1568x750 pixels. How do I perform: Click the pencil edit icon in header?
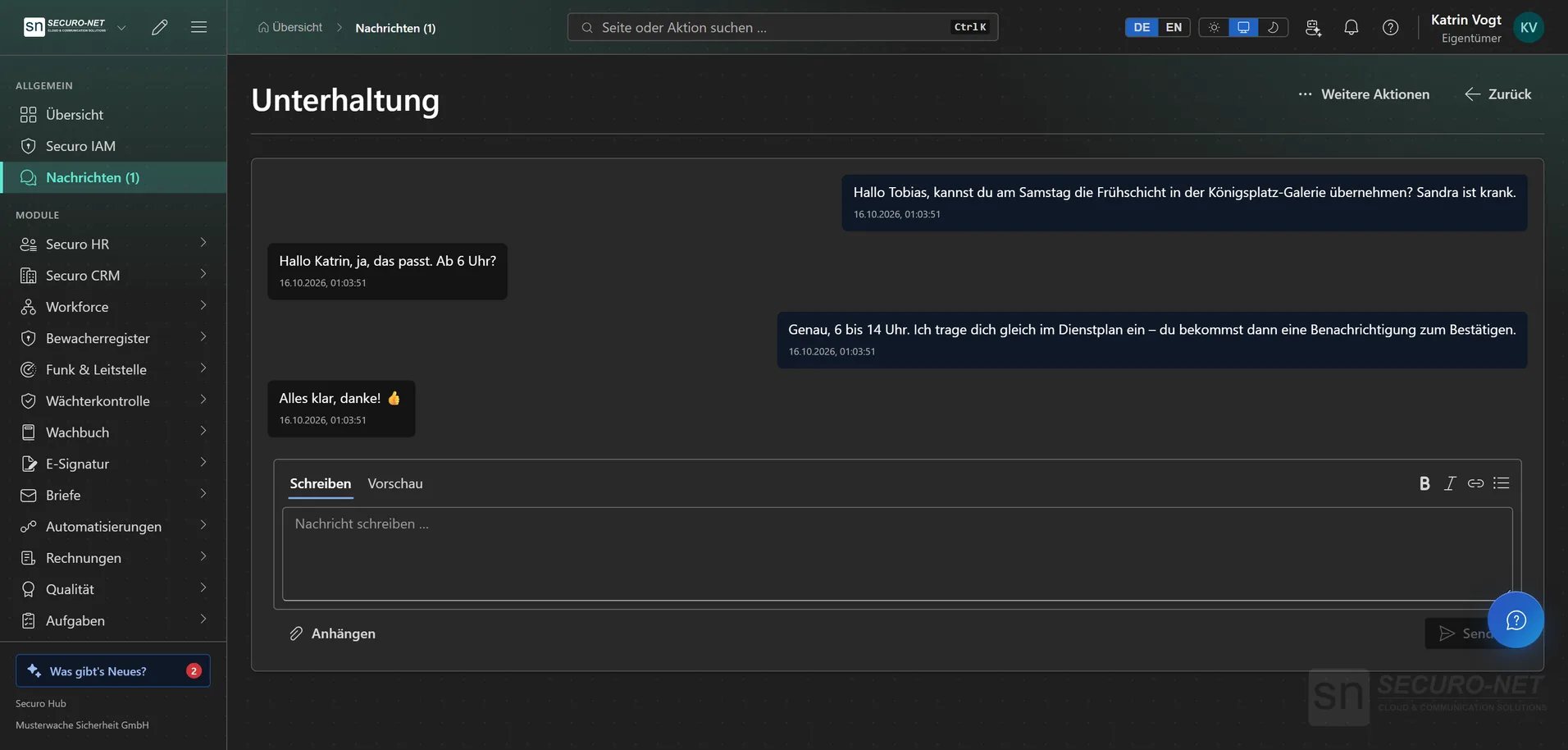(x=160, y=27)
